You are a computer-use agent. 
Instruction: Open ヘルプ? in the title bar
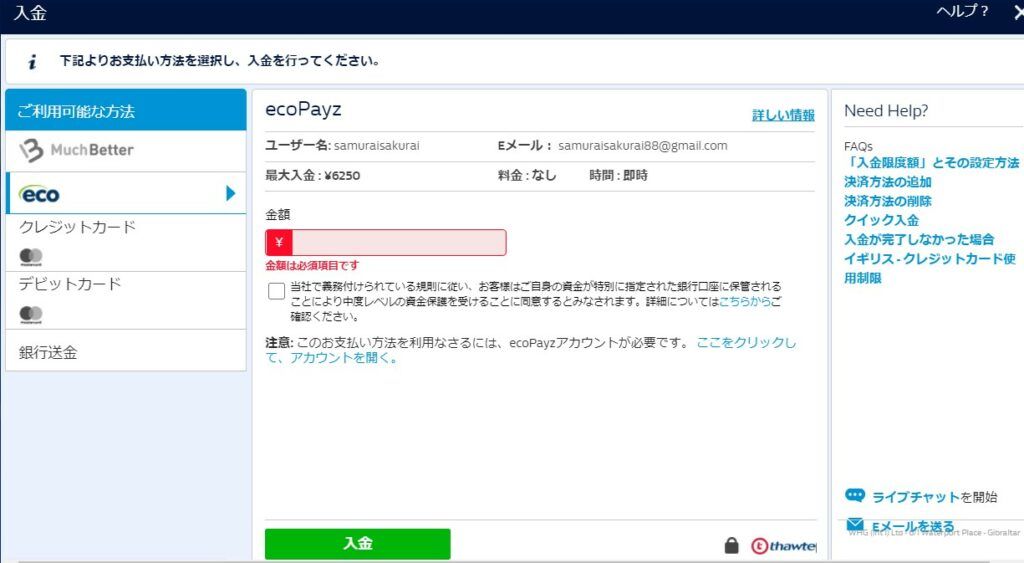coord(962,11)
